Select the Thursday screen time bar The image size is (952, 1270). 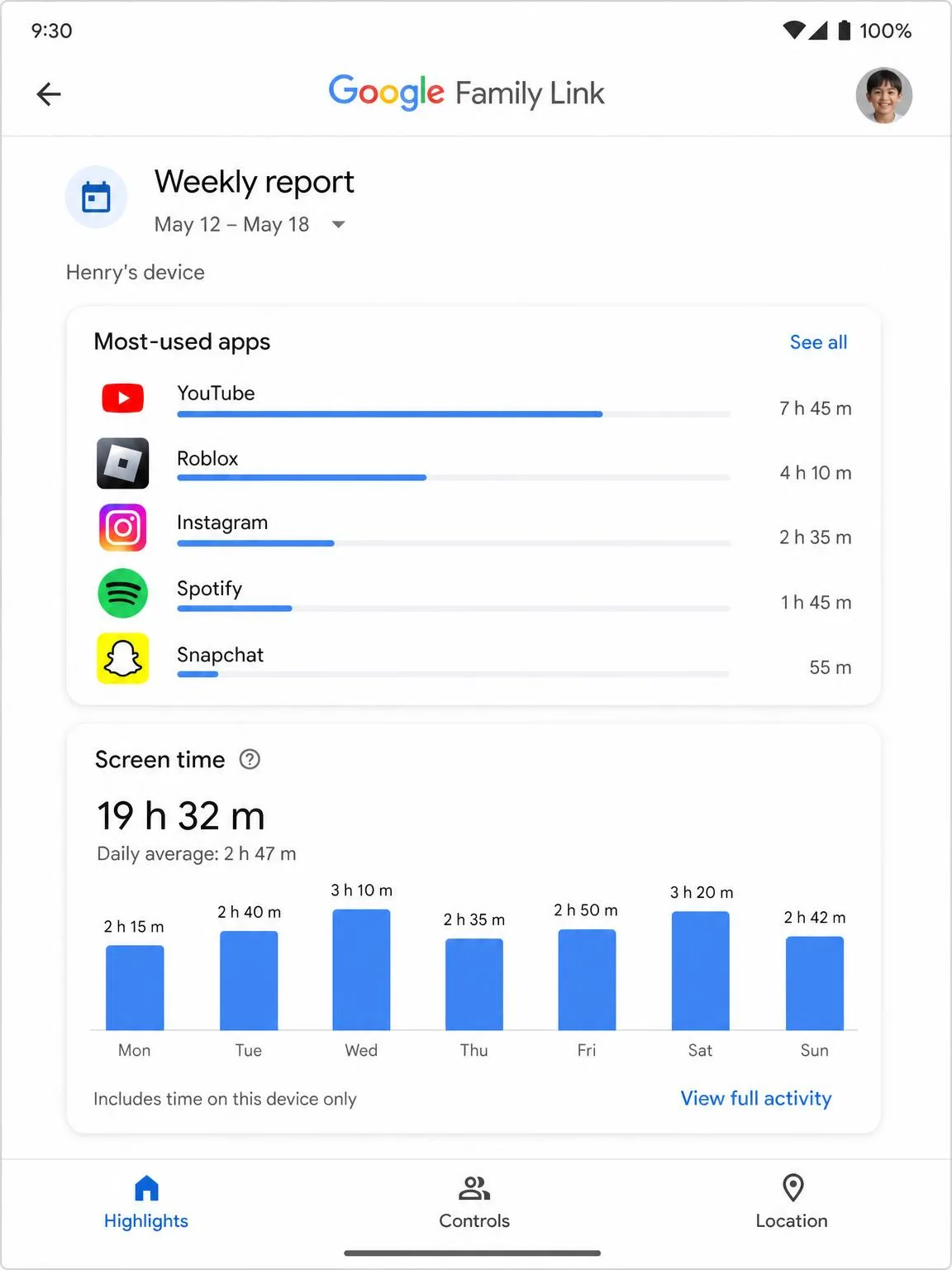click(474, 984)
